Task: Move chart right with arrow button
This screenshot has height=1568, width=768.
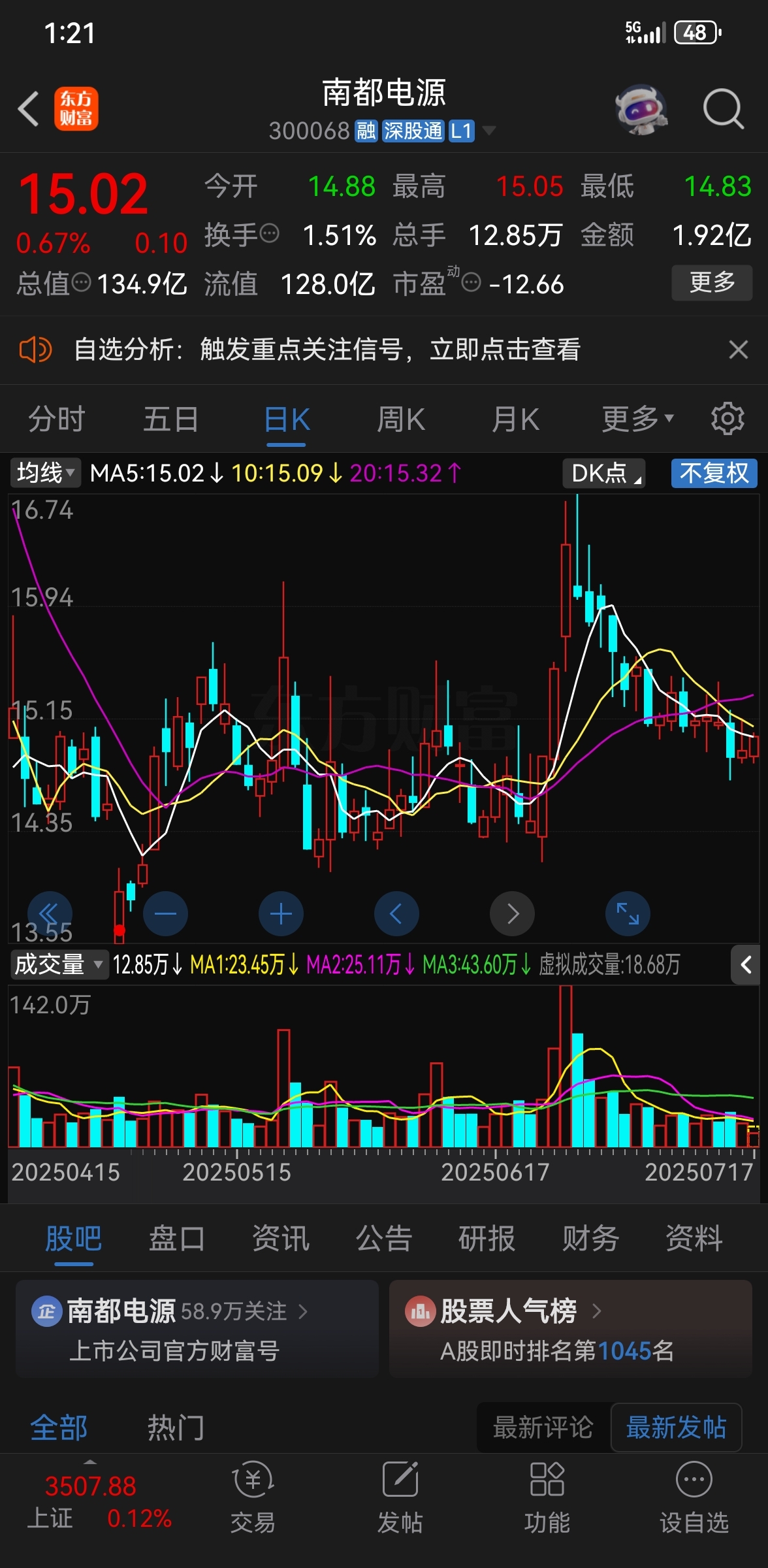Action: tap(512, 913)
